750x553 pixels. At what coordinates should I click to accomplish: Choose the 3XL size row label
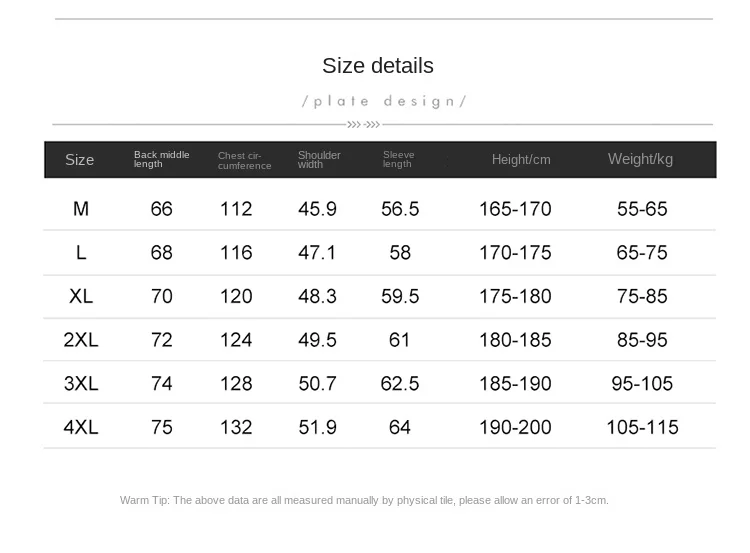point(81,383)
